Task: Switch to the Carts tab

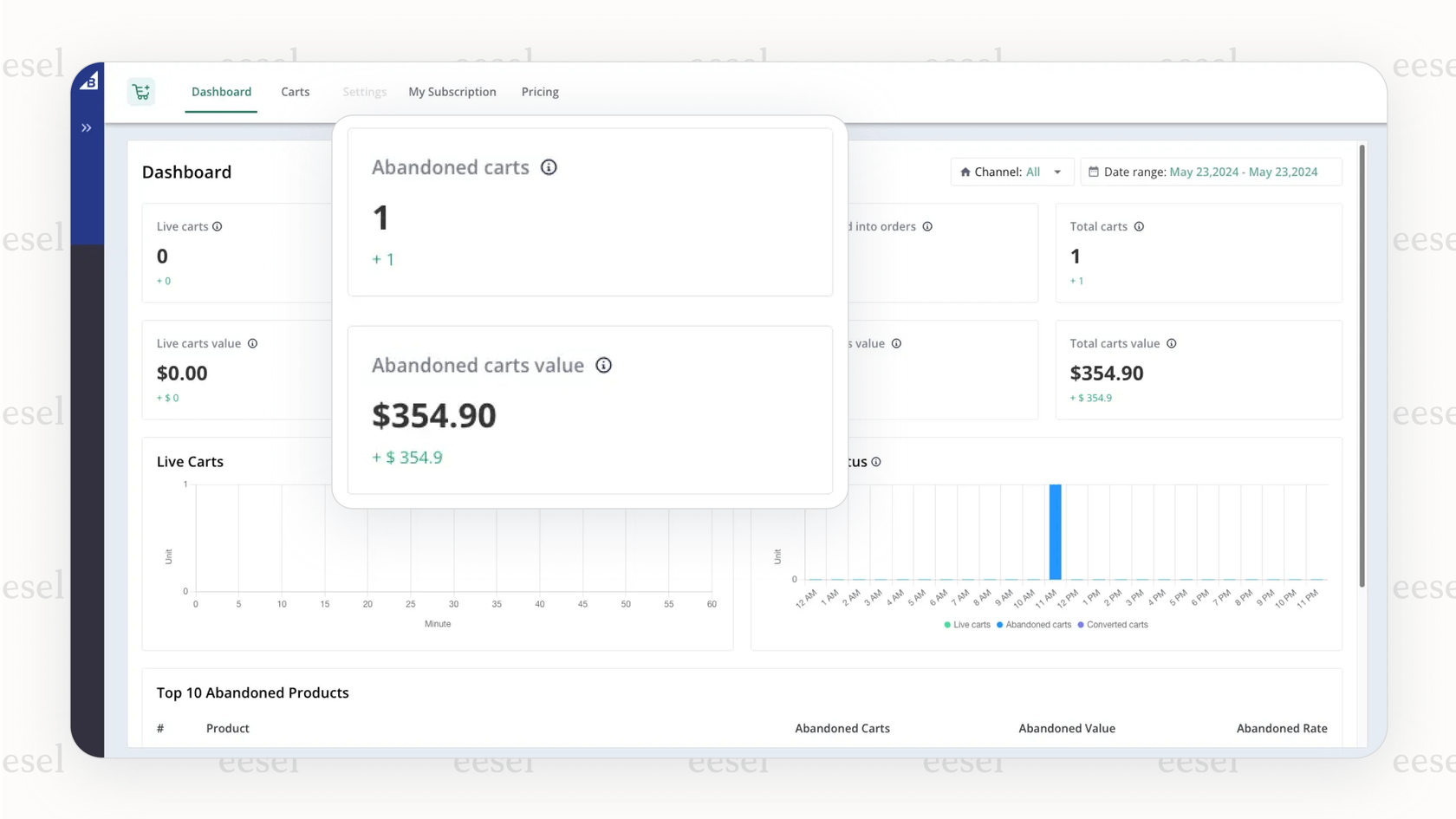Action: pos(295,91)
